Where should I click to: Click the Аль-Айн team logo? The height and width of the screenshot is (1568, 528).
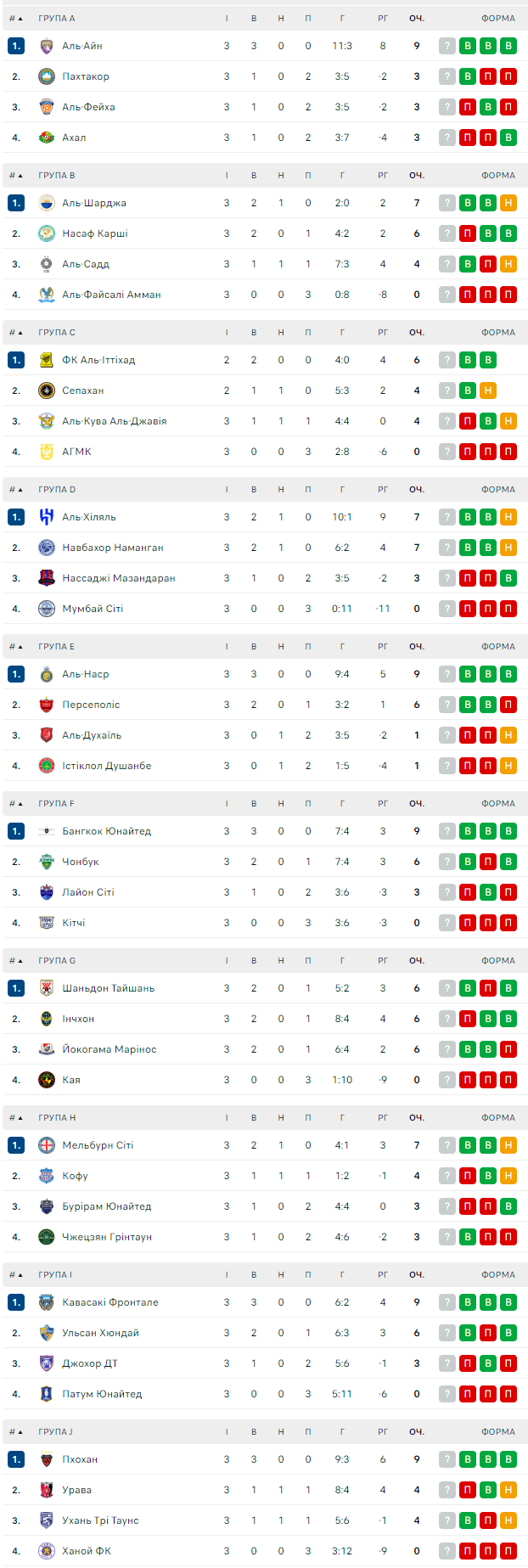click(x=47, y=46)
